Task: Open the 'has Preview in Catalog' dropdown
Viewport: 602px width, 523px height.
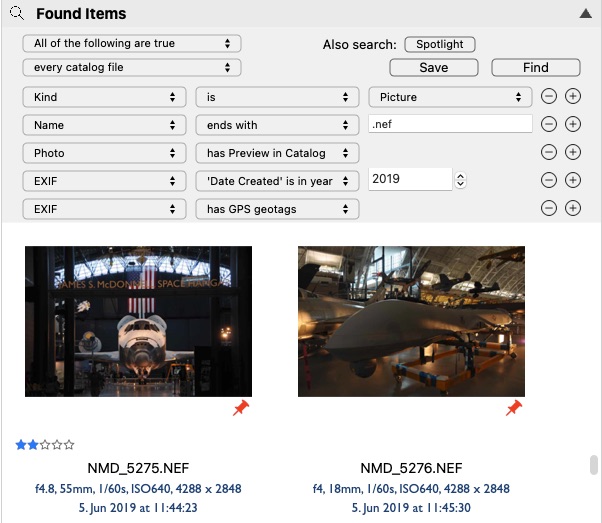Action: [x=277, y=153]
